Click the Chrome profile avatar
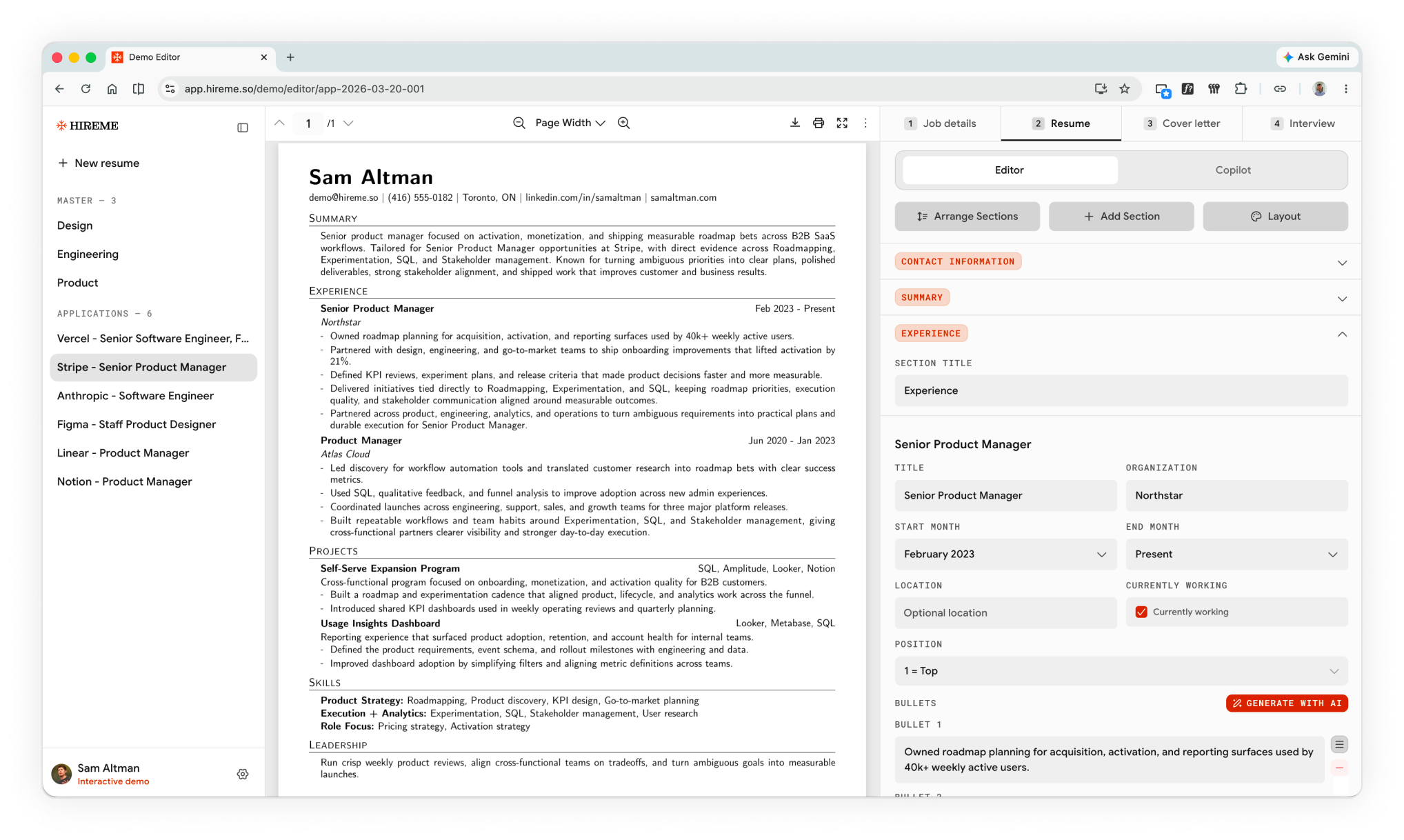Viewport: 1404px width, 840px height. click(x=1319, y=88)
